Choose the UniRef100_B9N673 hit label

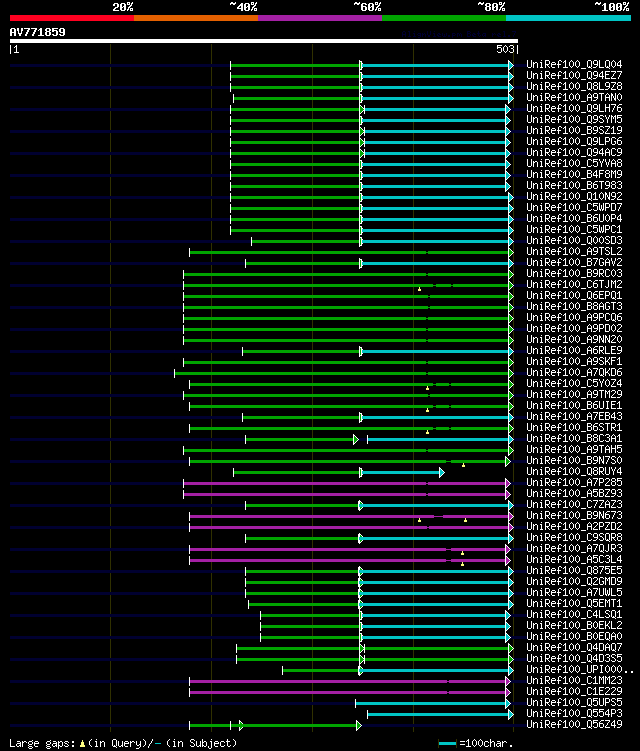(574, 516)
